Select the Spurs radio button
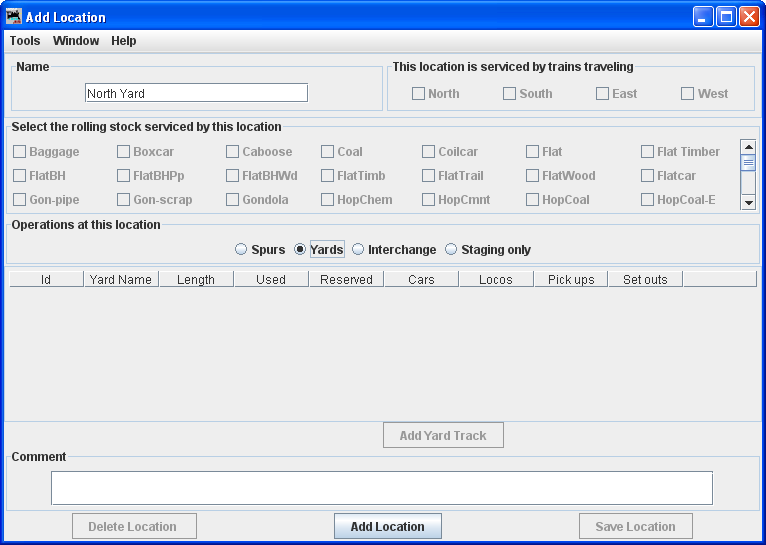The width and height of the screenshot is (766, 545). tap(241, 250)
